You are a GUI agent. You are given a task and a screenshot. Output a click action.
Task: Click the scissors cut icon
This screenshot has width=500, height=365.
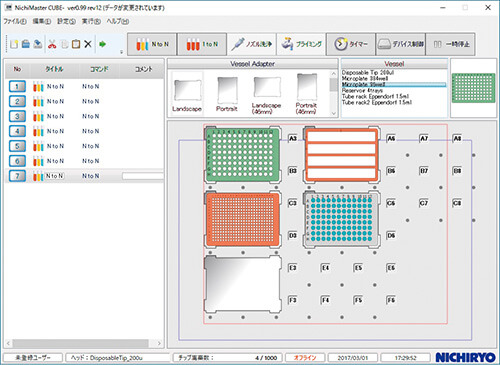click(x=52, y=44)
